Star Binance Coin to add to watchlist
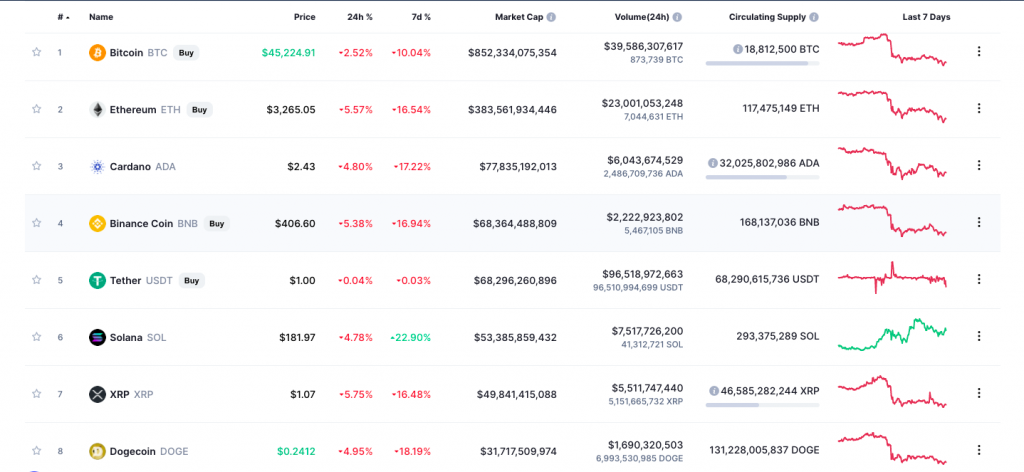The height and width of the screenshot is (472, 1024). pos(37,223)
